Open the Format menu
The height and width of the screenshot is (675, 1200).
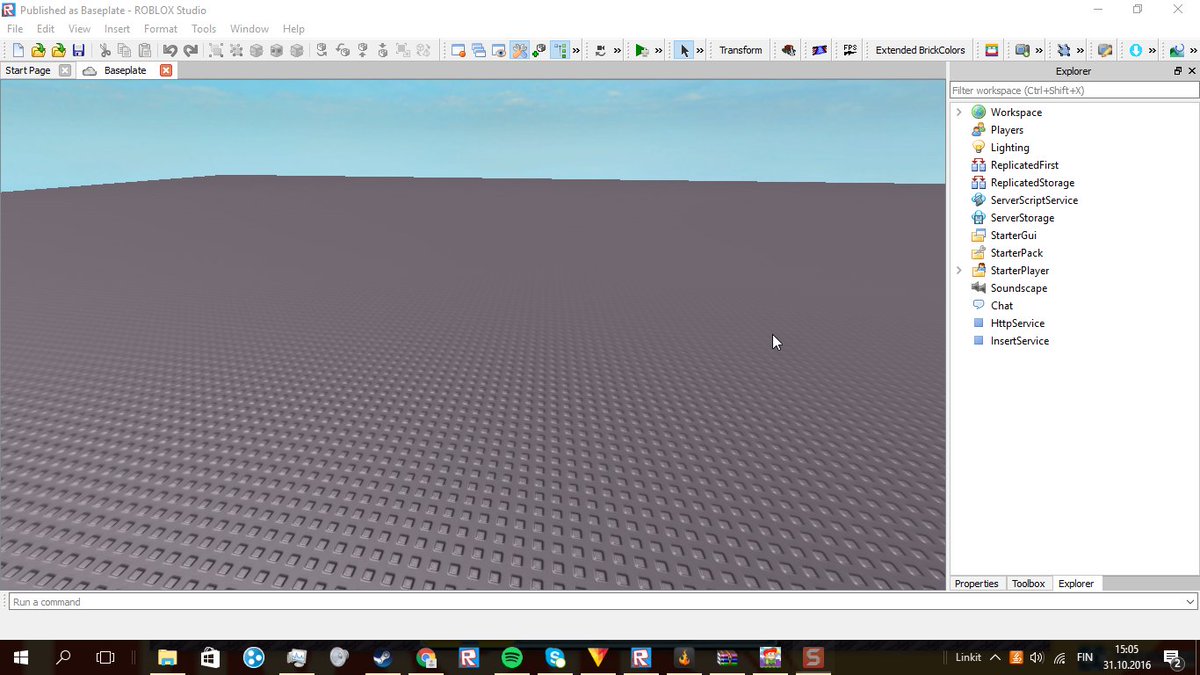[161, 29]
